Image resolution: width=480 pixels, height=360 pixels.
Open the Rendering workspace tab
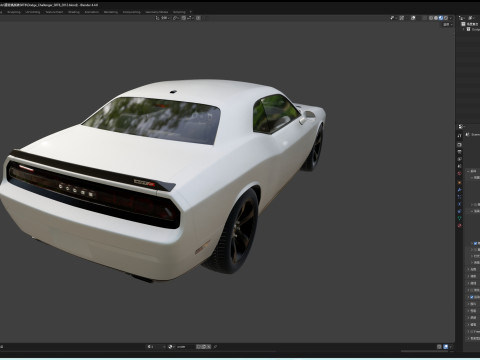111,12
